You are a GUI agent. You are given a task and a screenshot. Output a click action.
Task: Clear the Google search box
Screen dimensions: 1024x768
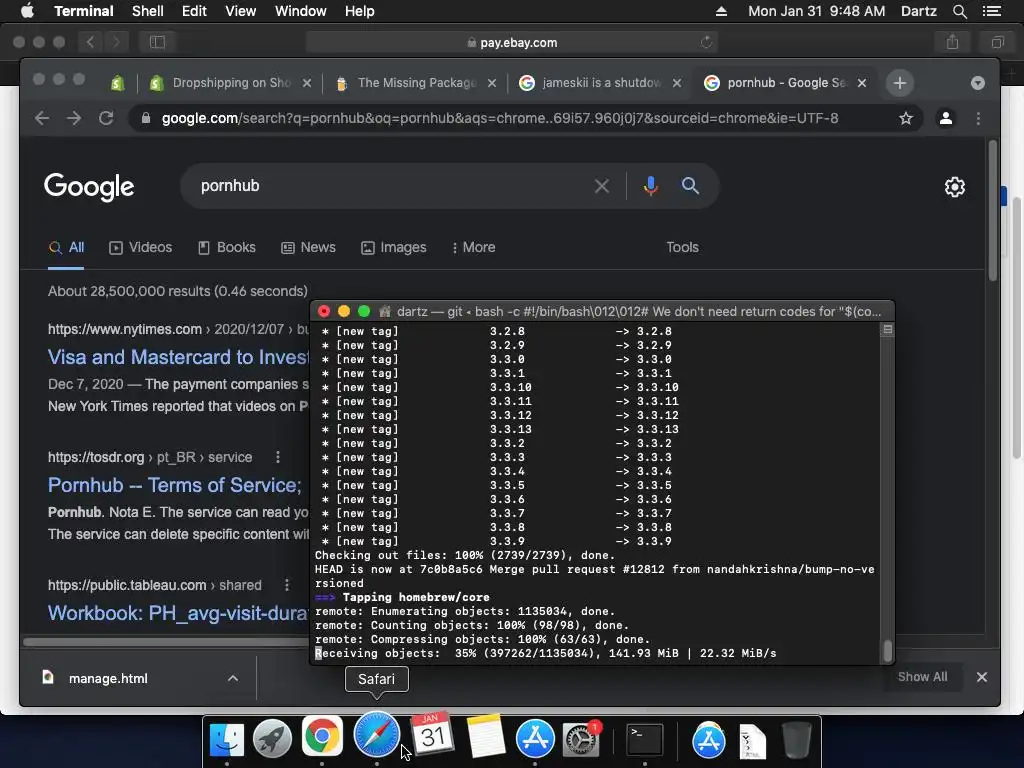point(601,186)
